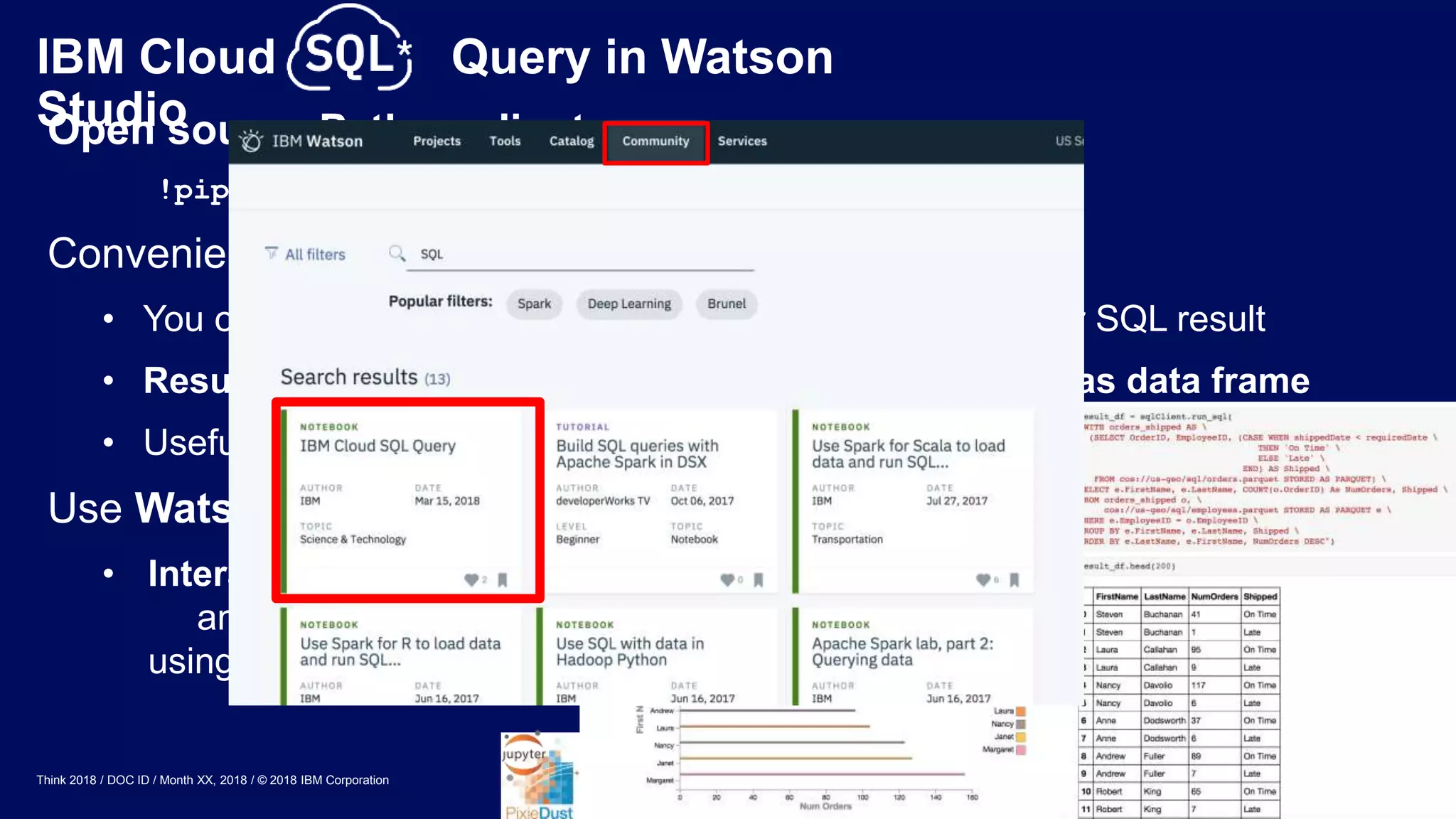Screen dimensions: 1456x819
Task: Apply the Brunel popular filter
Action: (x=727, y=304)
